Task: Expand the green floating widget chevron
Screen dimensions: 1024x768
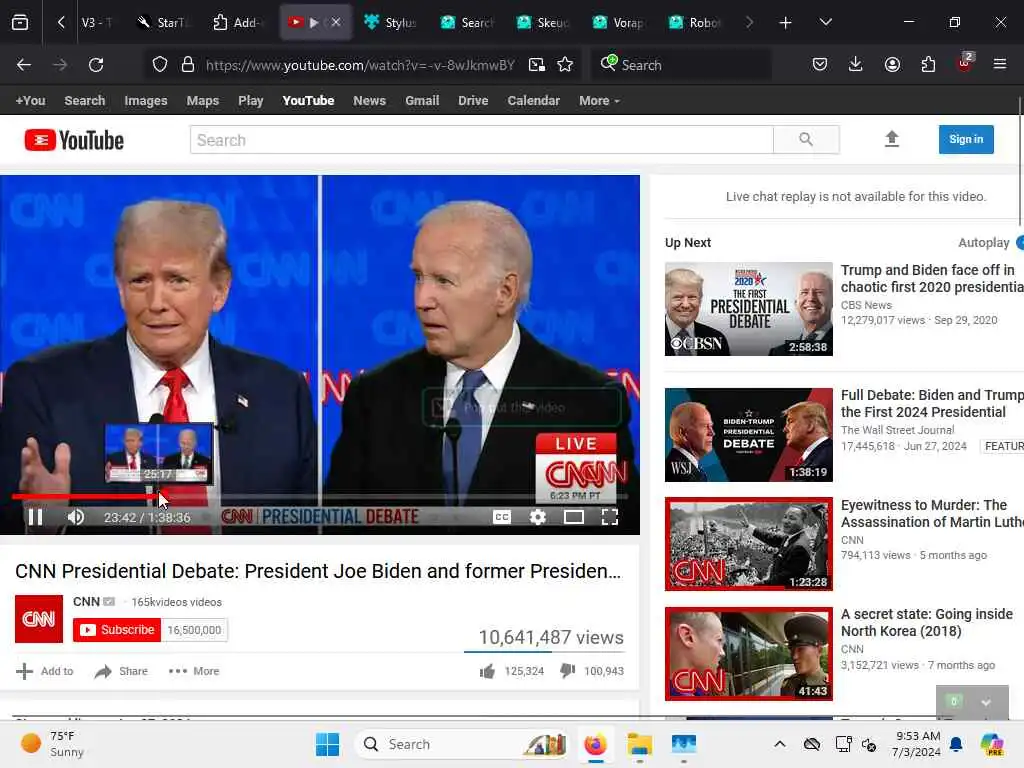Action: tap(986, 702)
